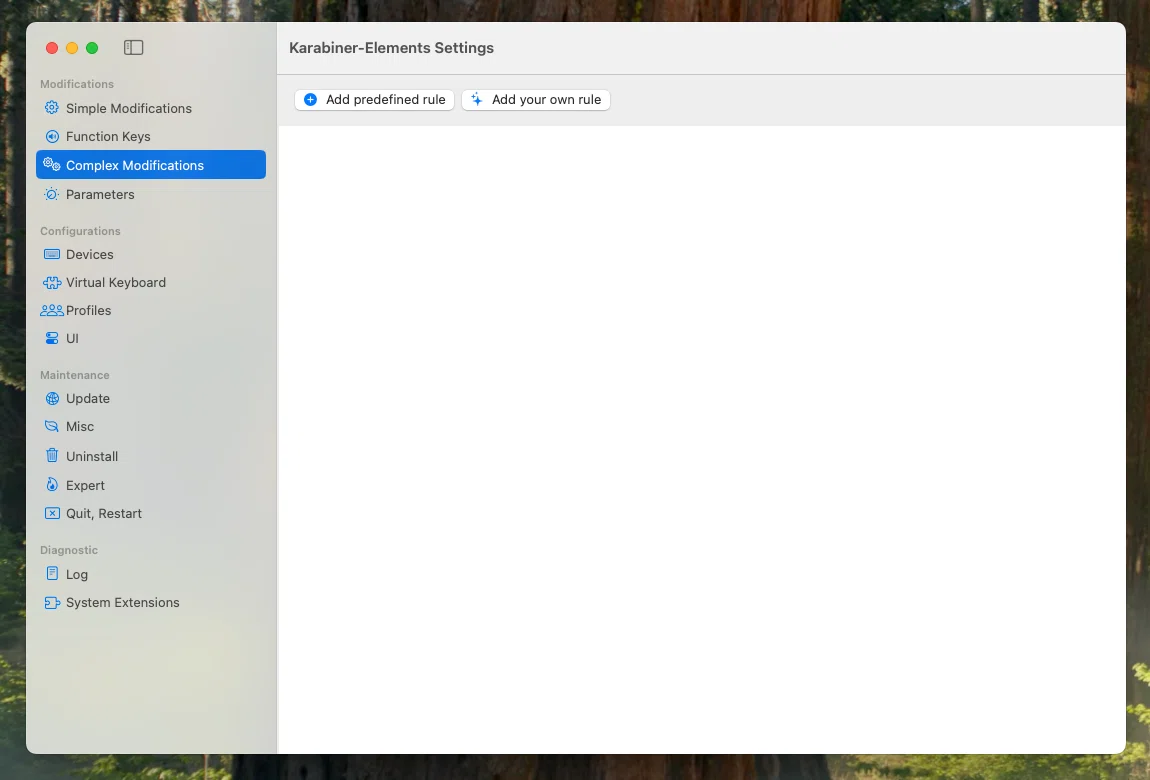Click the Misc leaf icon

51,426
